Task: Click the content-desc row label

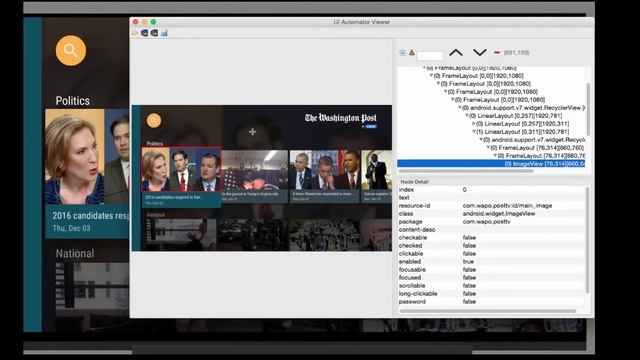Action: pyautogui.click(x=417, y=229)
